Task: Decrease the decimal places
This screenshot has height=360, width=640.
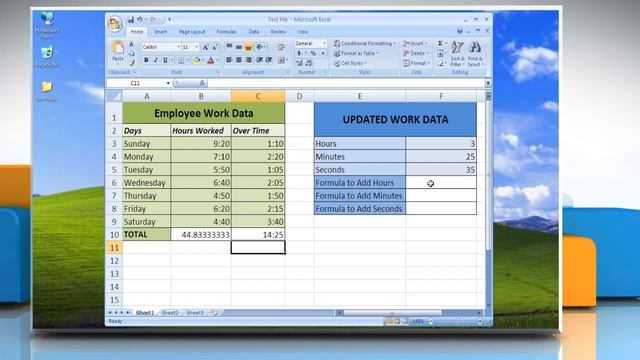Action: click(x=309, y=63)
